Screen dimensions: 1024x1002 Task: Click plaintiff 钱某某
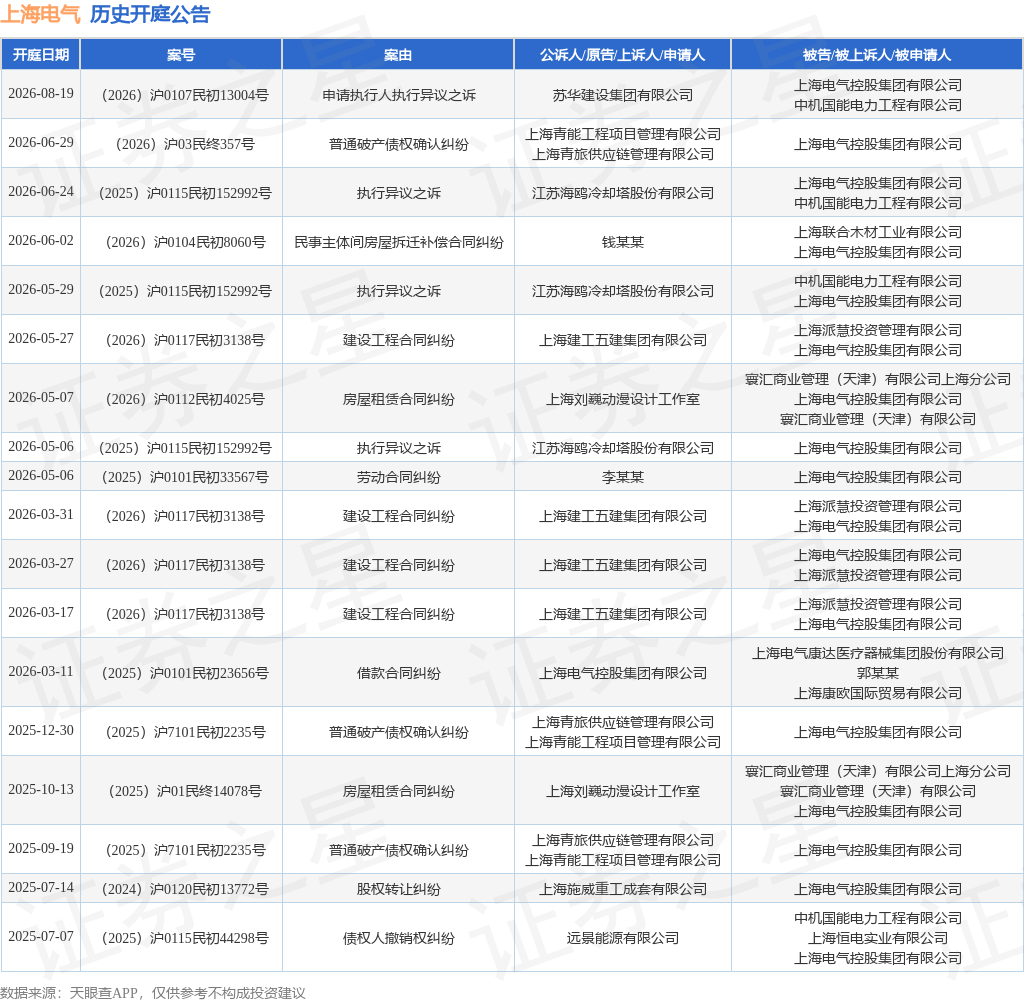622,242
